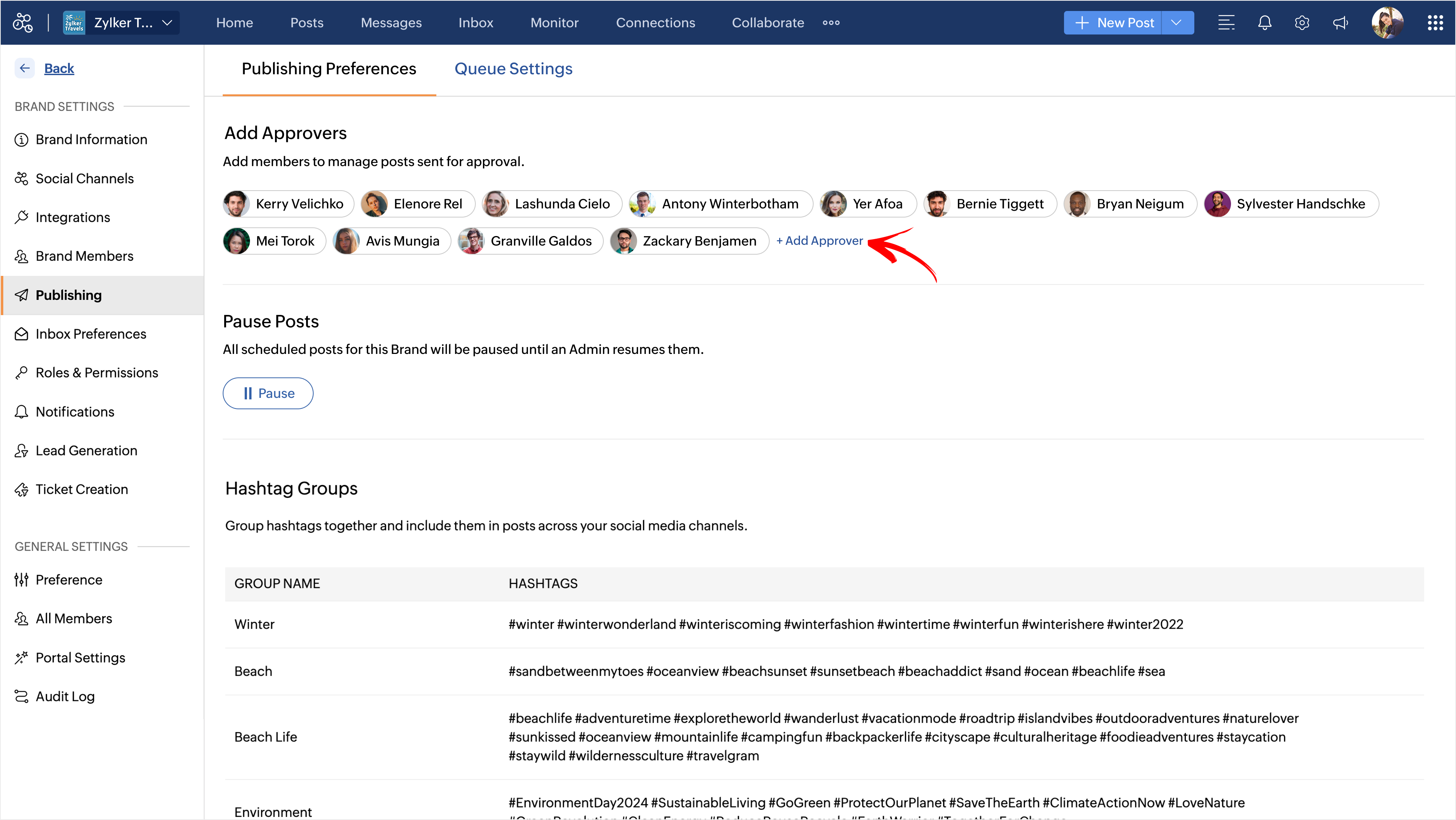The width and height of the screenshot is (1456, 820).
Task: Select the Kerry Velichko approver chip
Action: pos(288,204)
